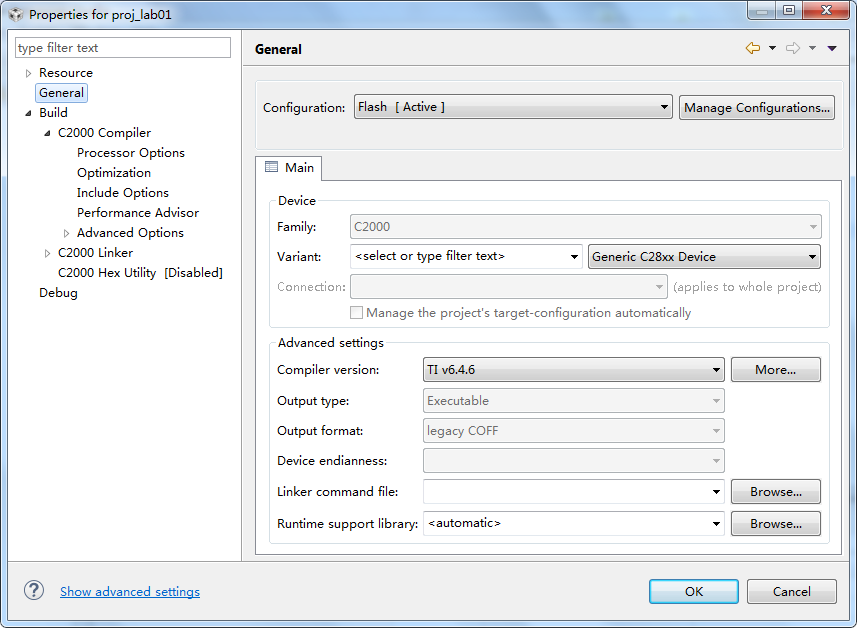Click the help question mark icon
This screenshot has width=857, height=628.
tap(34, 591)
